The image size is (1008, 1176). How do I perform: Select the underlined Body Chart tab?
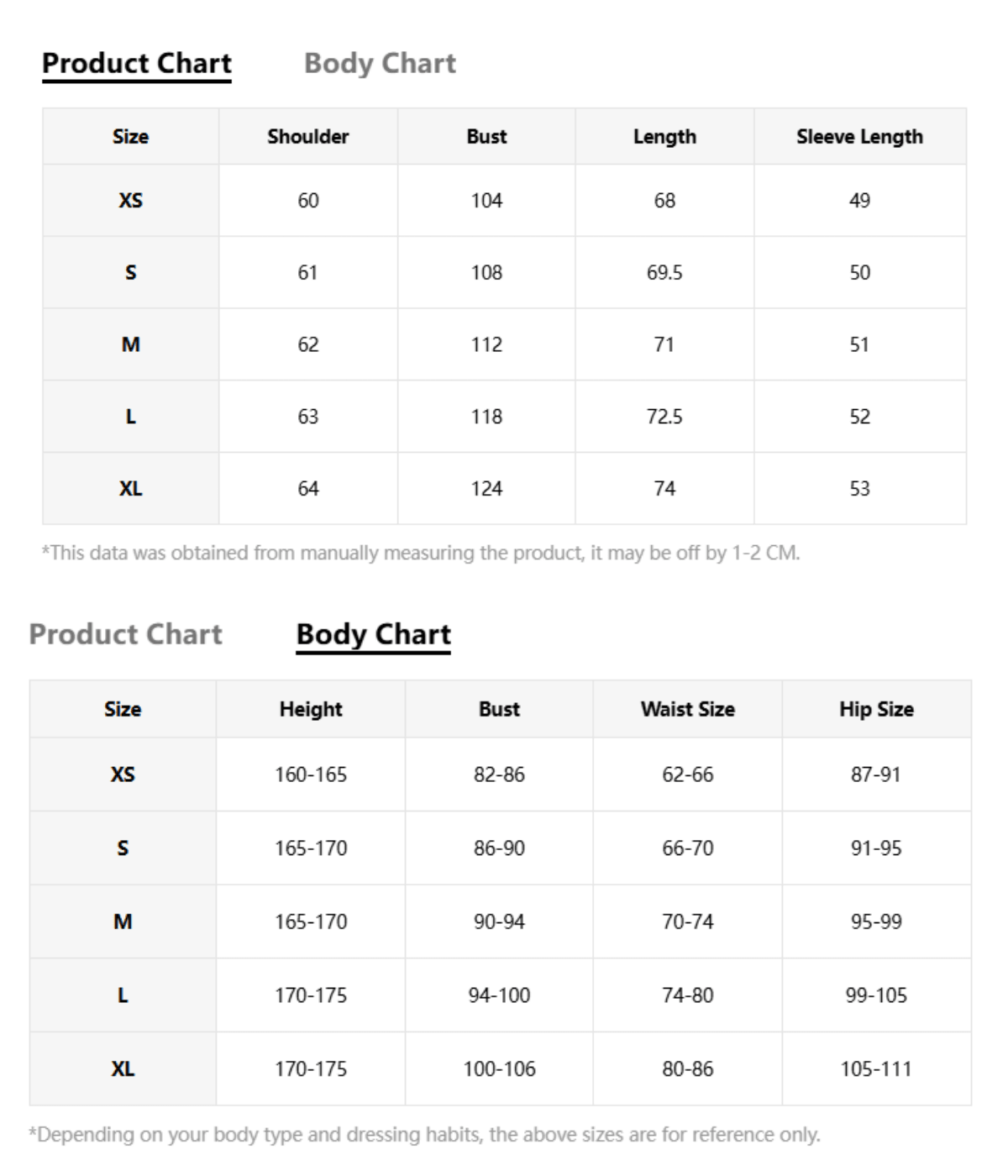pyautogui.click(x=374, y=635)
